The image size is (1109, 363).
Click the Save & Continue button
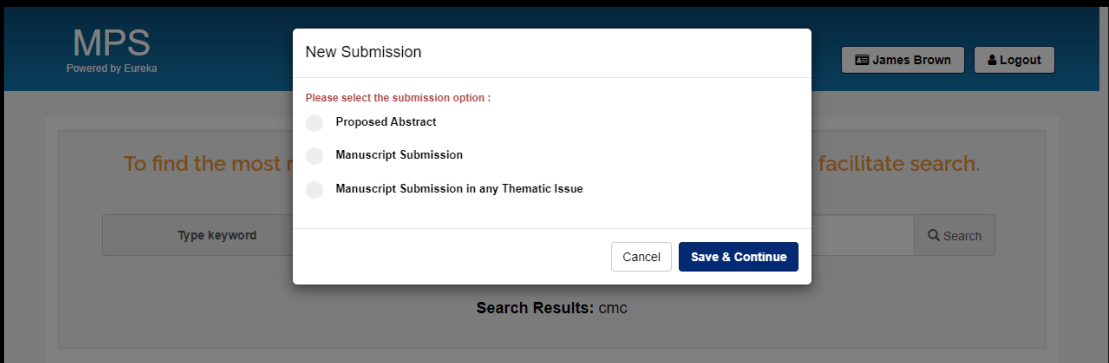[x=738, y=257]
